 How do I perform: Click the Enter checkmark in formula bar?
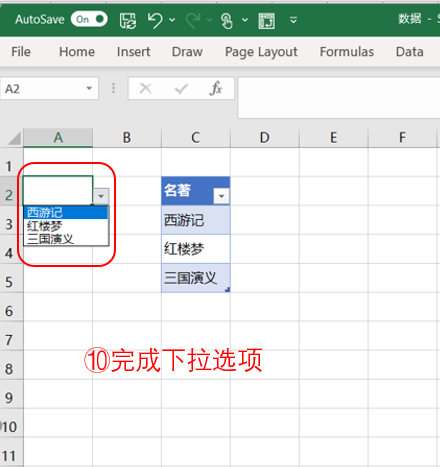tap(181, 89)
